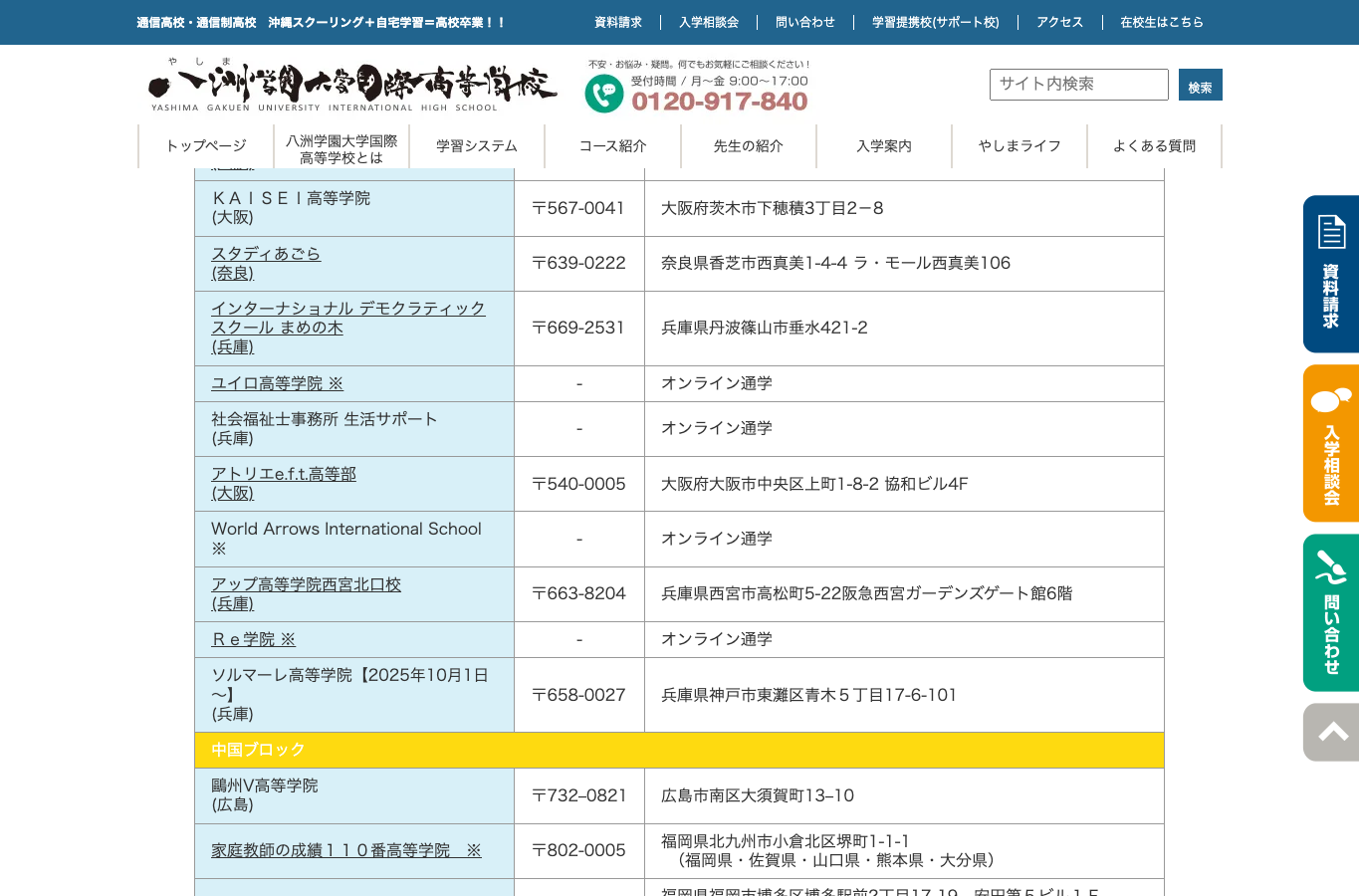Click postal code 〒567-0041

click(578, 208)
